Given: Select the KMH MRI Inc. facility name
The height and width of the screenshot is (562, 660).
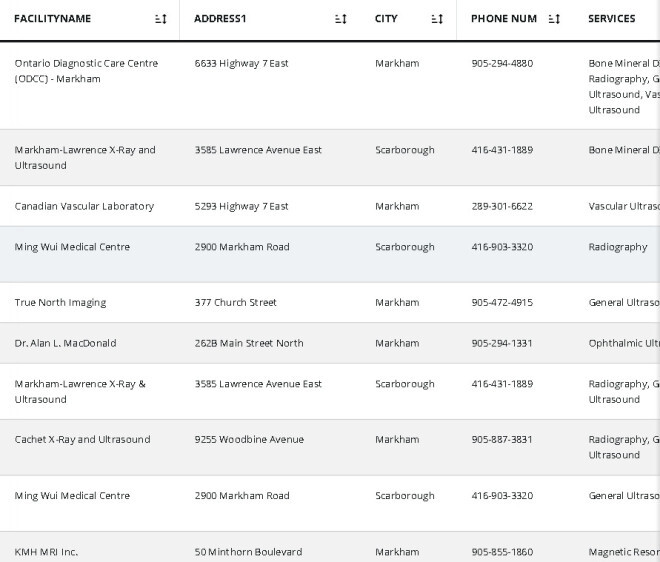Looking at the screenshot, I should [46, 552].
